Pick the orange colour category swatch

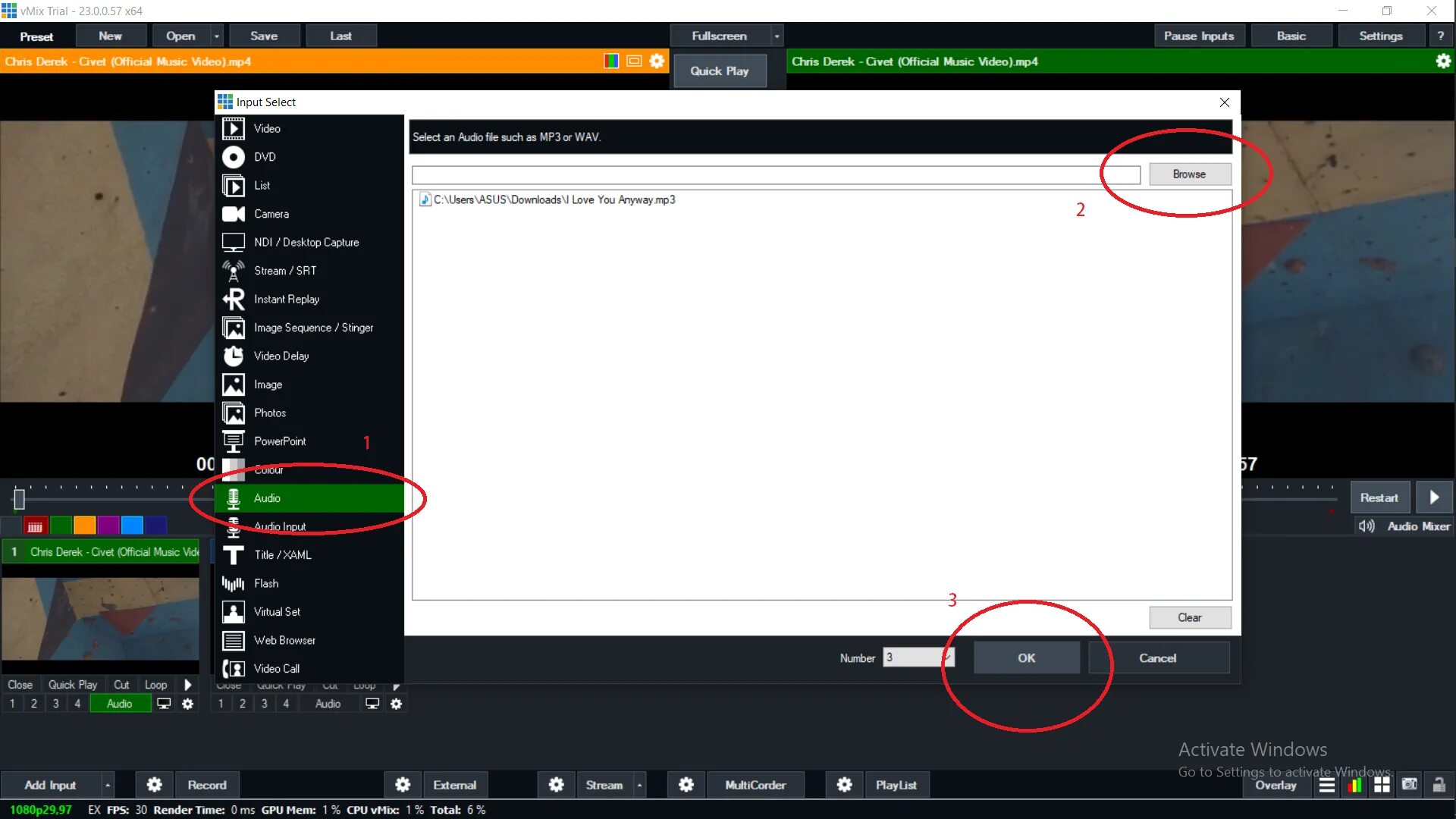[84, 526]
